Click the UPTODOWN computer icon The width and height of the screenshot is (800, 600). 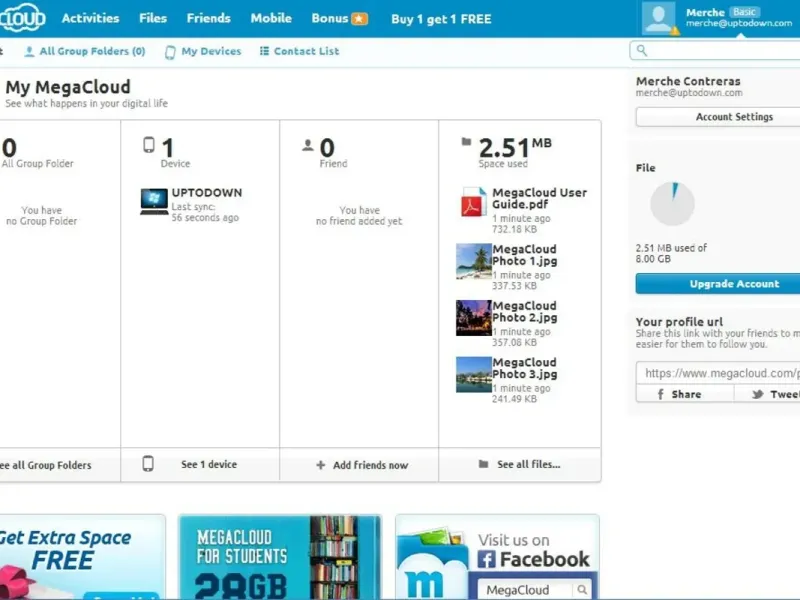pos(154,202)
